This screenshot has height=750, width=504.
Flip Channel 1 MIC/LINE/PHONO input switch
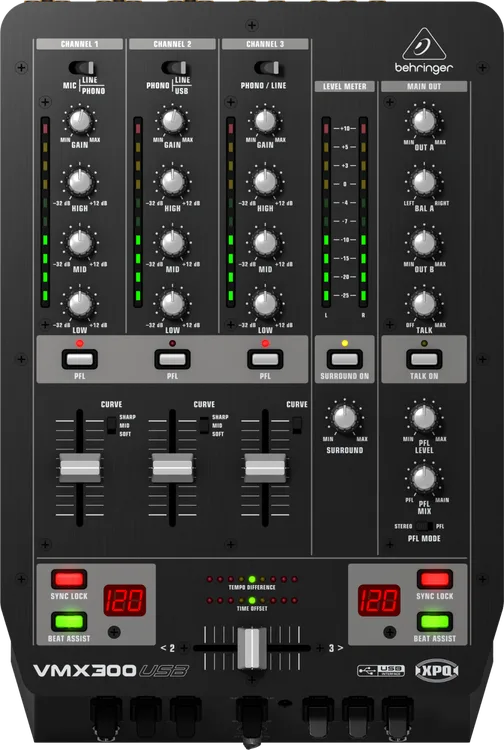pyautogui.click(x=82, y=68)
